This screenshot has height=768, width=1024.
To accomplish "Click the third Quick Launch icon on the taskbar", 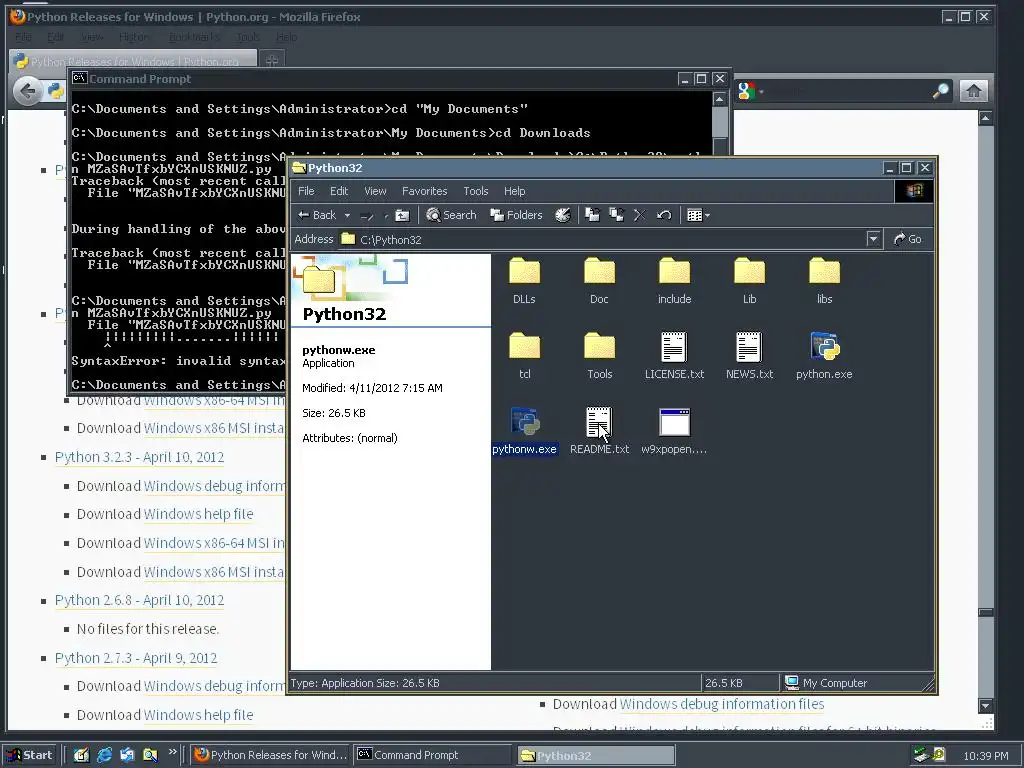I will [127, 755].
